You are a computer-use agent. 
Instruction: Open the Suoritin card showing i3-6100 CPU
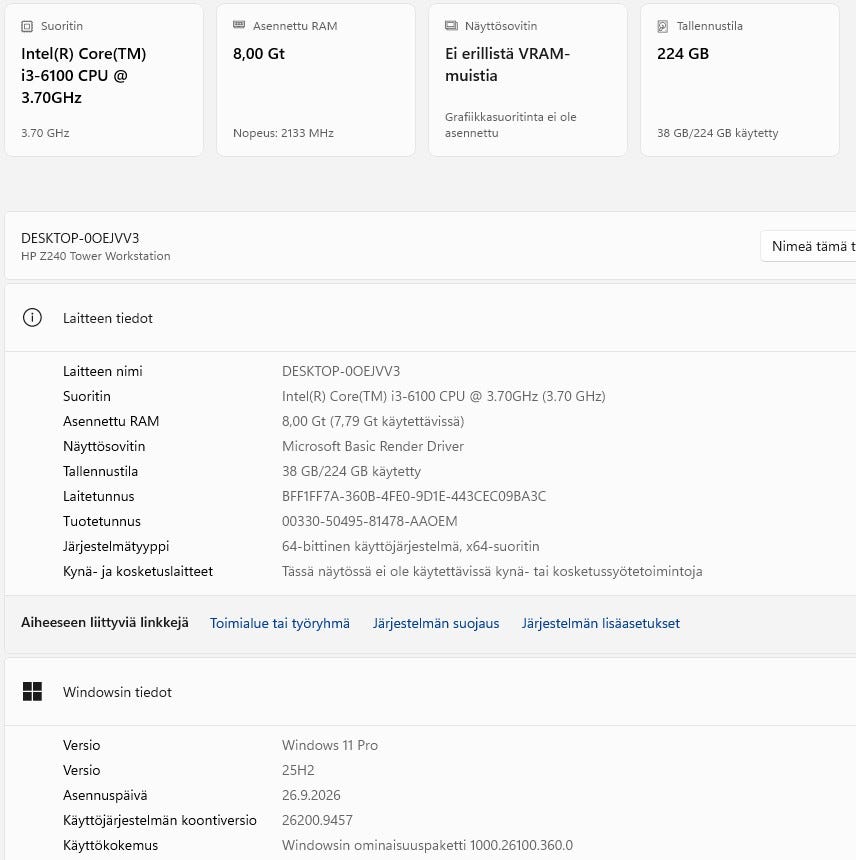point(104,80)
